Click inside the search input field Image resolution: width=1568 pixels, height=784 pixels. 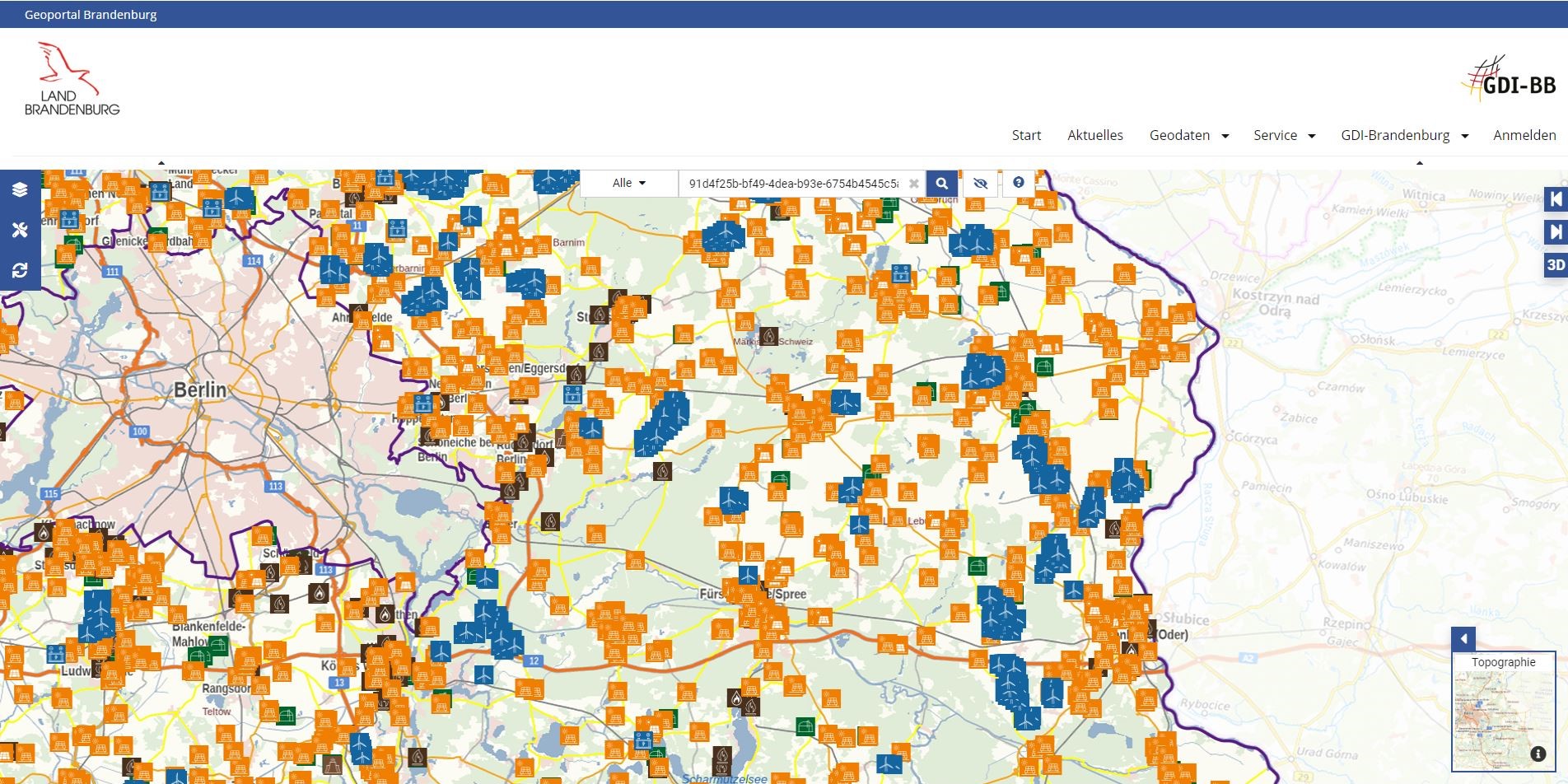[x=791, y=183]
